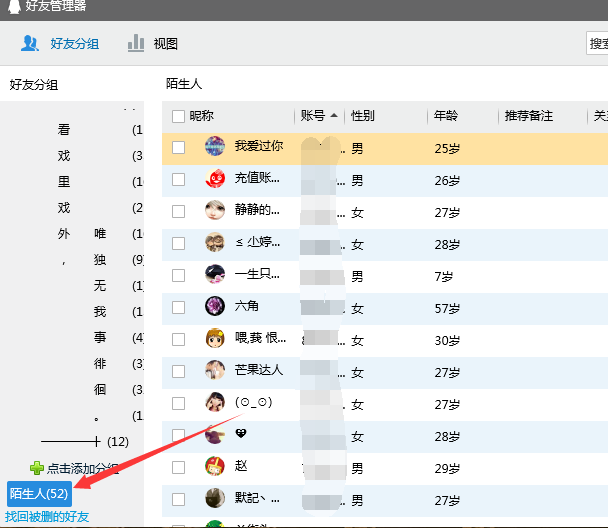Tick the checkbox for 静静的…

pos(178,211)
